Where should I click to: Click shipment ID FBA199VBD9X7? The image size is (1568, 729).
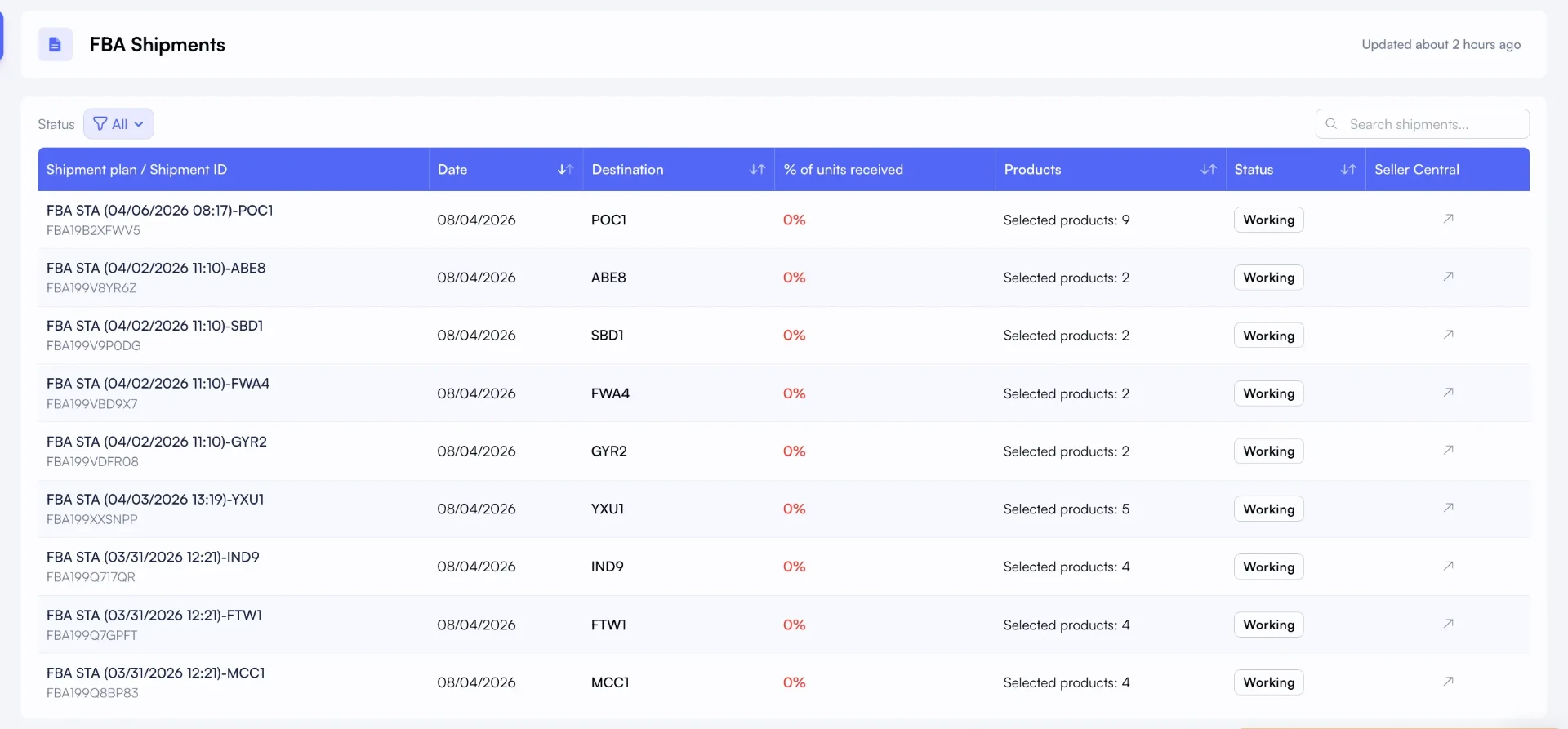tap(92, 404)
